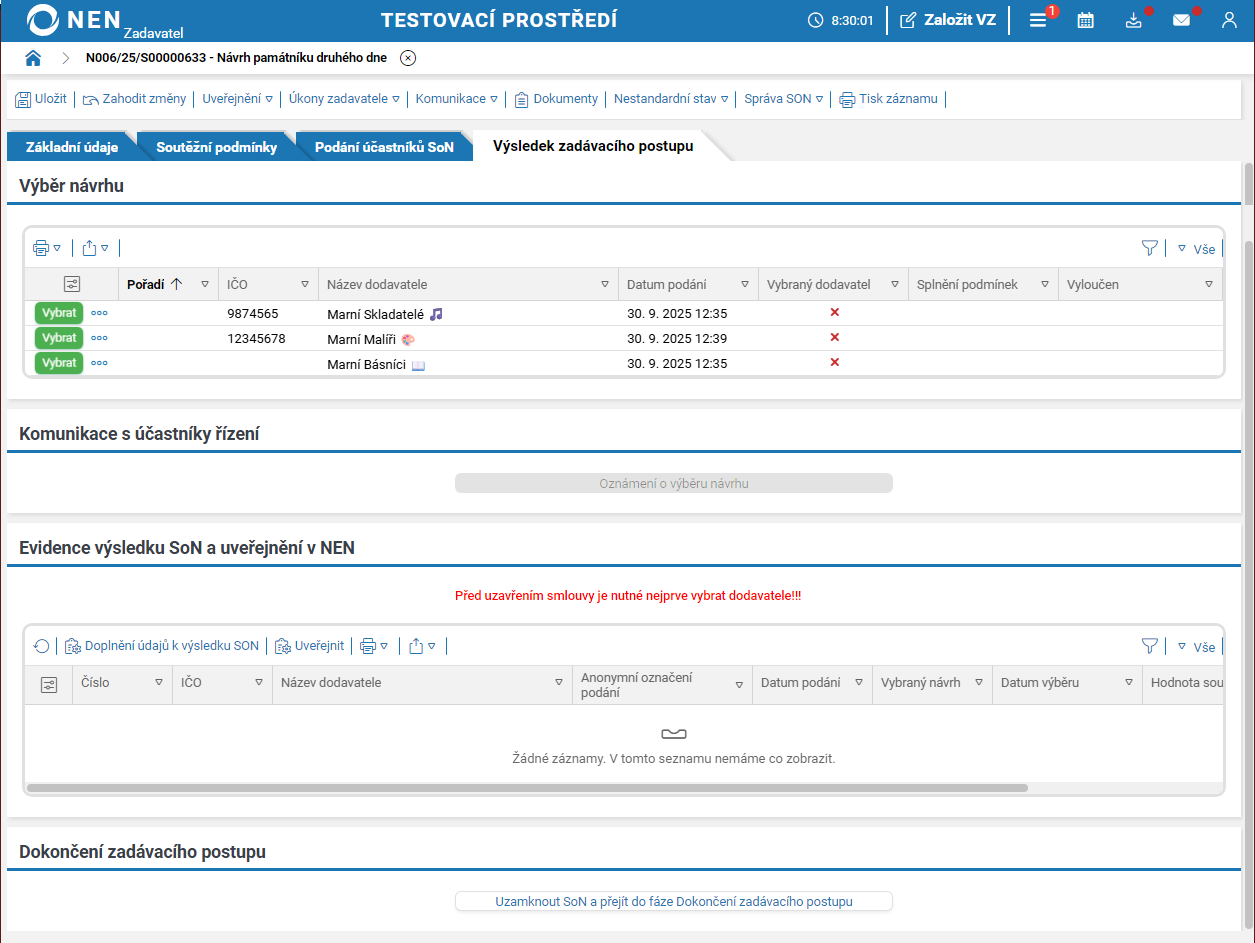This screenshot has height=943, width=1255.
Task: Open the hamburger menu with notification badge
Action: click(x=1038, y=20)
